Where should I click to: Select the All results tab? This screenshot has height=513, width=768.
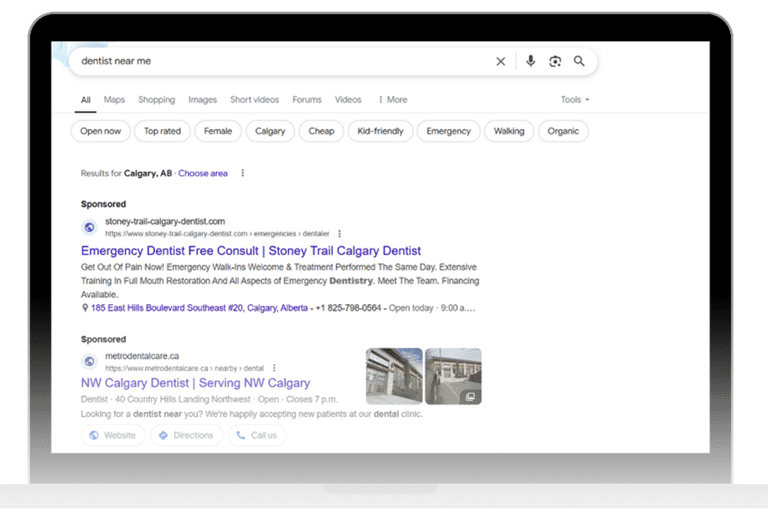point(85,100)
